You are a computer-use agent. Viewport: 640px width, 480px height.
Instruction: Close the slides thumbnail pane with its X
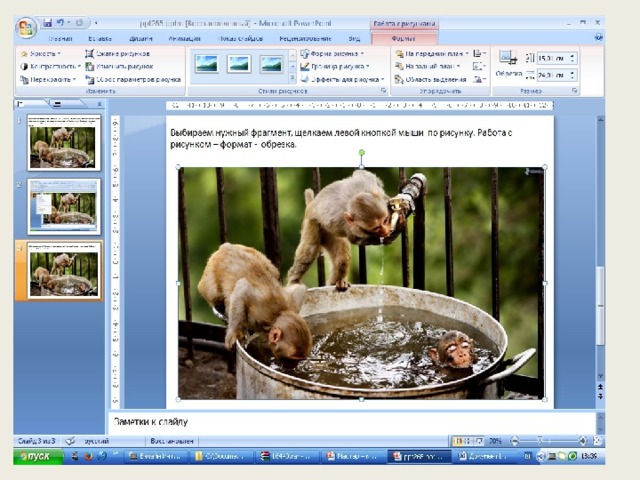pos(99,104)
